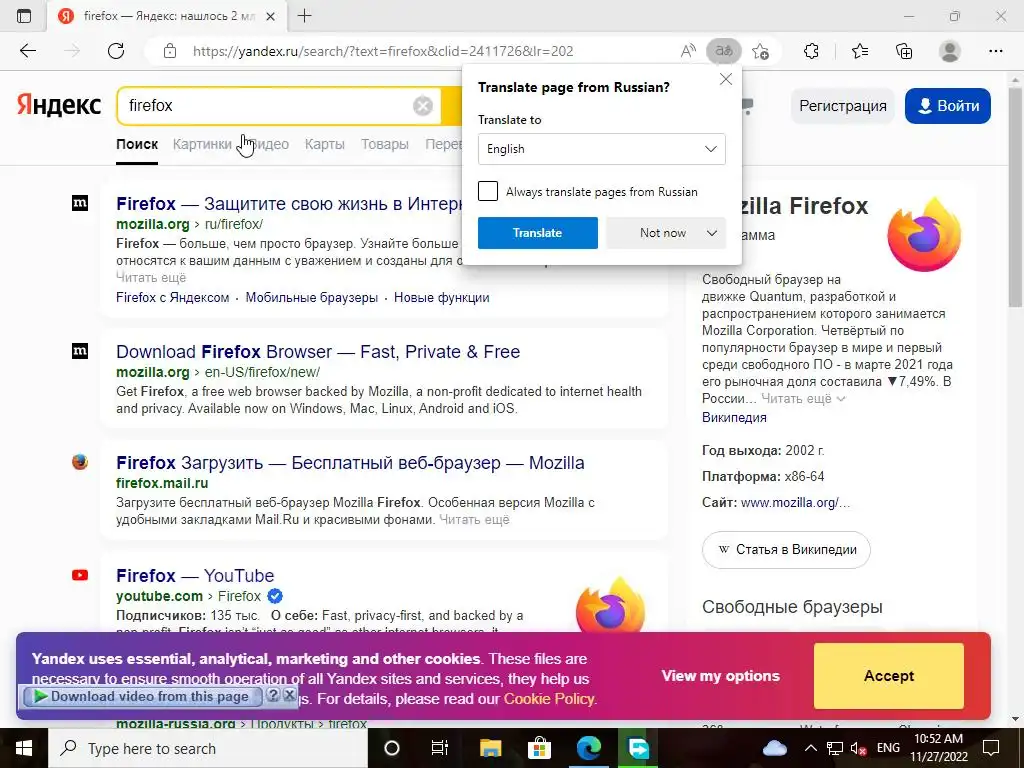This screenshot has height=768, width=1024.
Task: Open Read aloud icon in address bar
Action: point(688,51)
